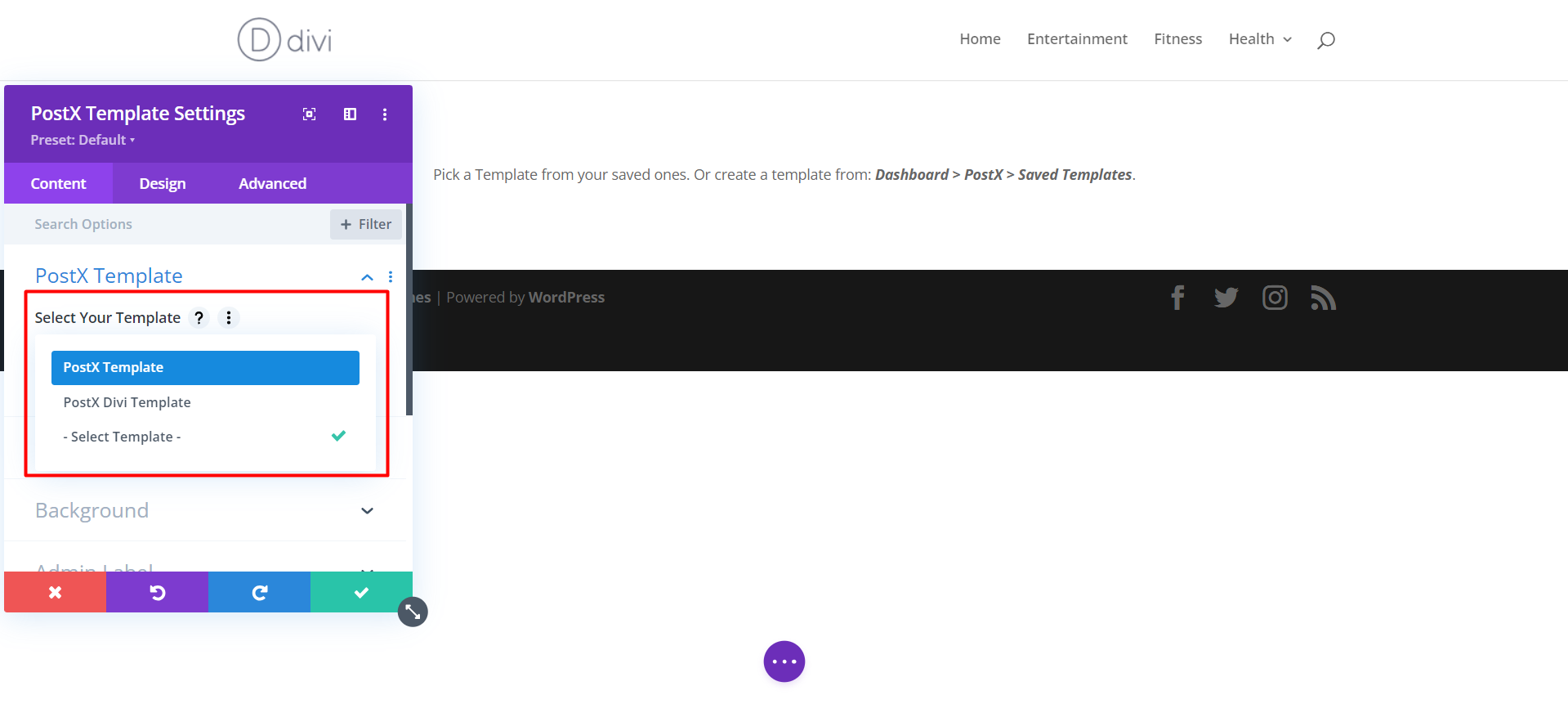Click the Divi logo
1568x704 pixels.
[x=284, y=39]
